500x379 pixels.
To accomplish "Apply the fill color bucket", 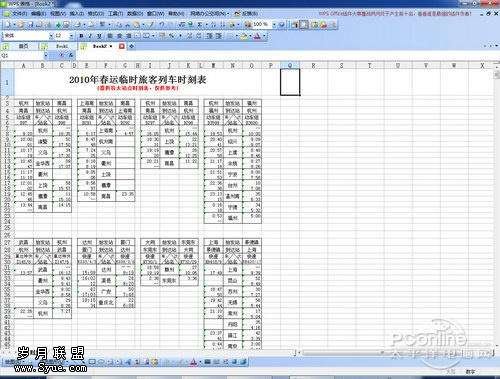I will (244, 36).
